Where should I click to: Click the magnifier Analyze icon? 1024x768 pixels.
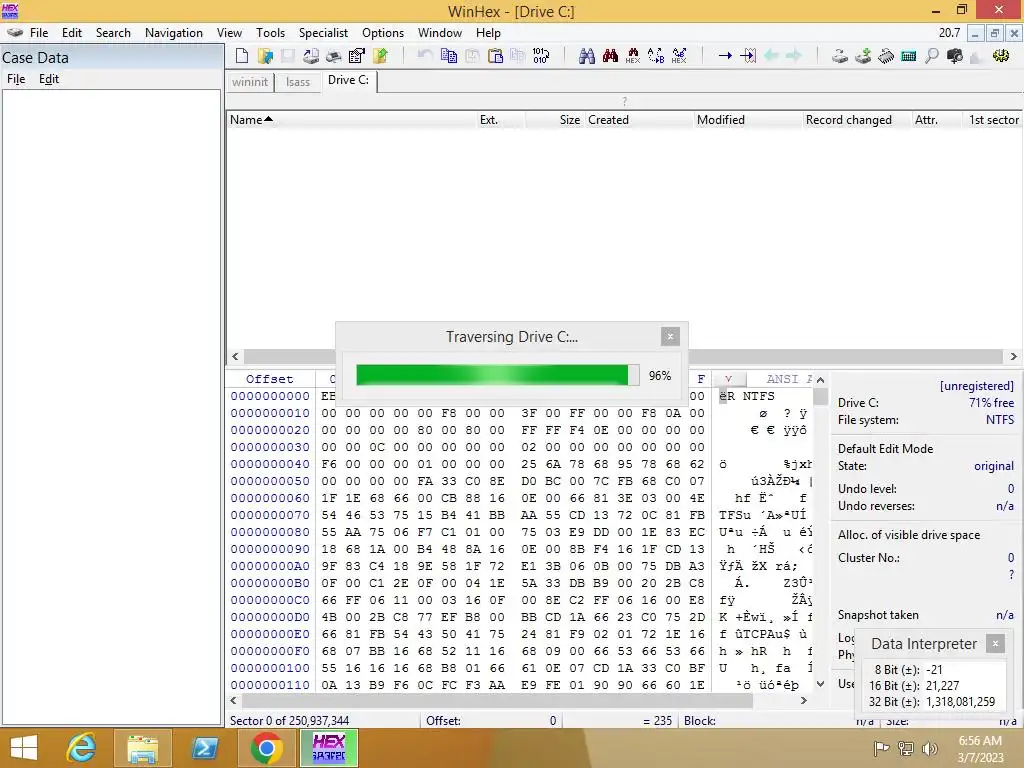[x=932, y=56]
